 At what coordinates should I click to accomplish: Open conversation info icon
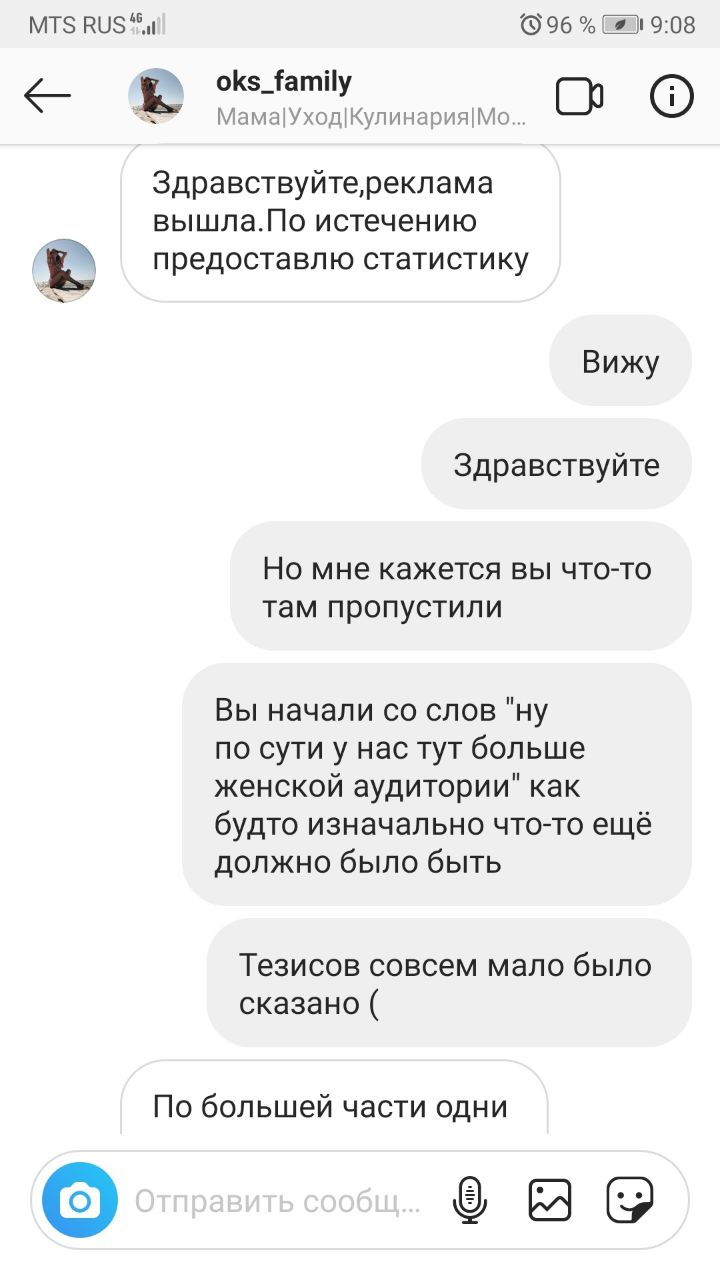click(672, 97)
